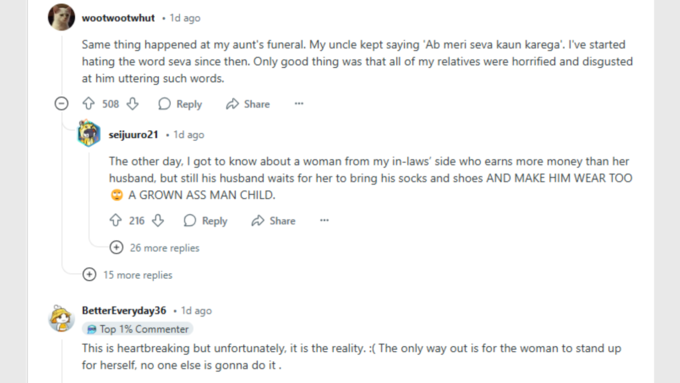Open more options on seijuuro21's reply

(x=324, y=220)
